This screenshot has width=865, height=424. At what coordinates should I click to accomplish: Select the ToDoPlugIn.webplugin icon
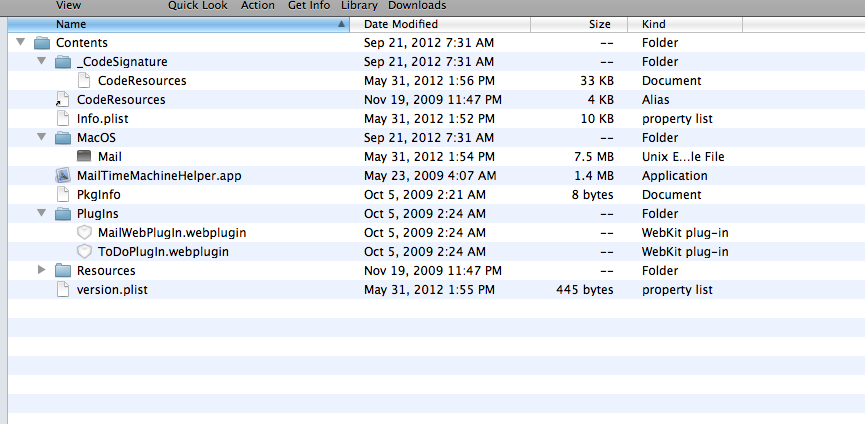[x=84, y=252]
